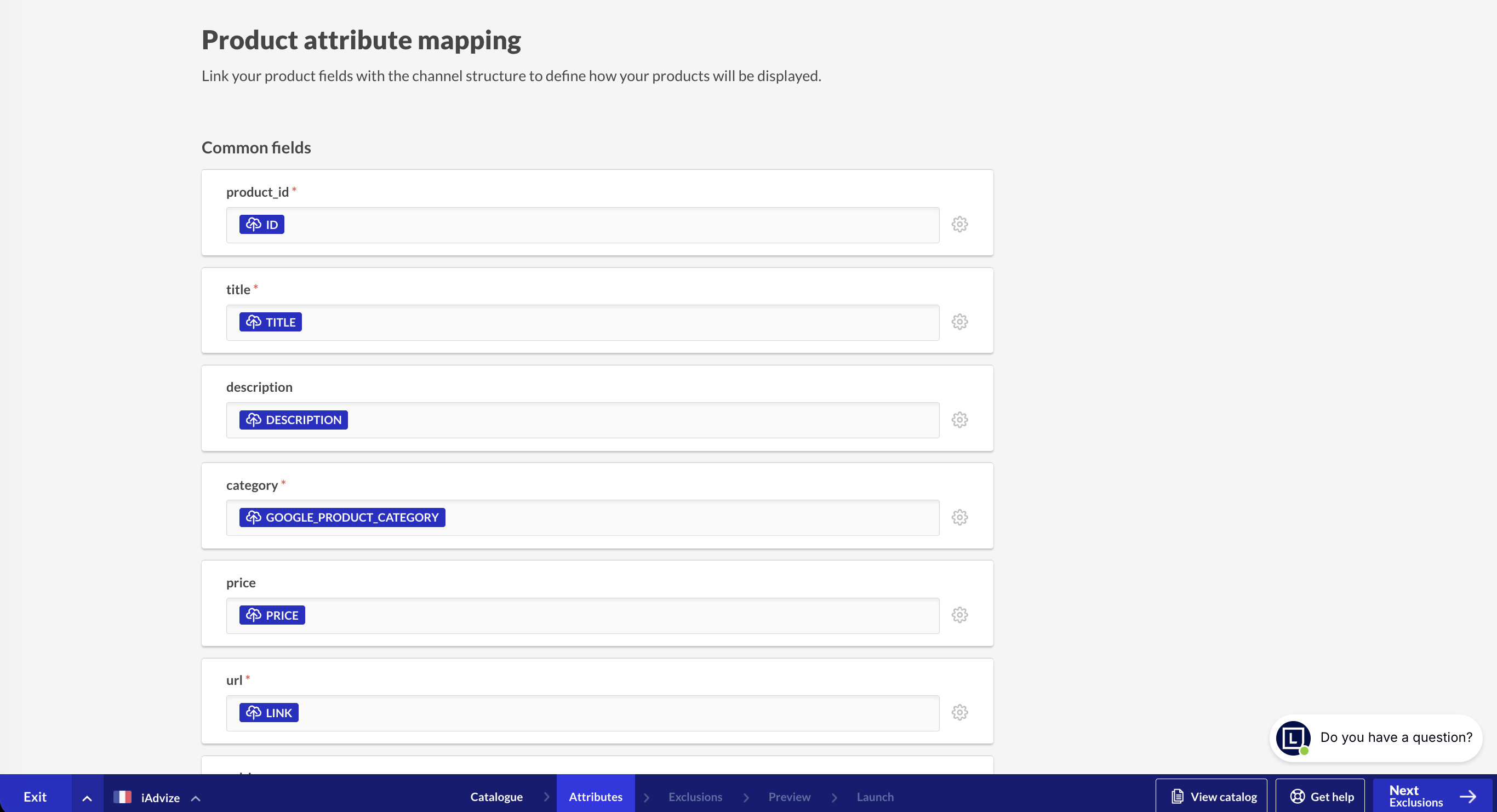
Task: Go to the Launch step
Action: click(x=875, y=797)
